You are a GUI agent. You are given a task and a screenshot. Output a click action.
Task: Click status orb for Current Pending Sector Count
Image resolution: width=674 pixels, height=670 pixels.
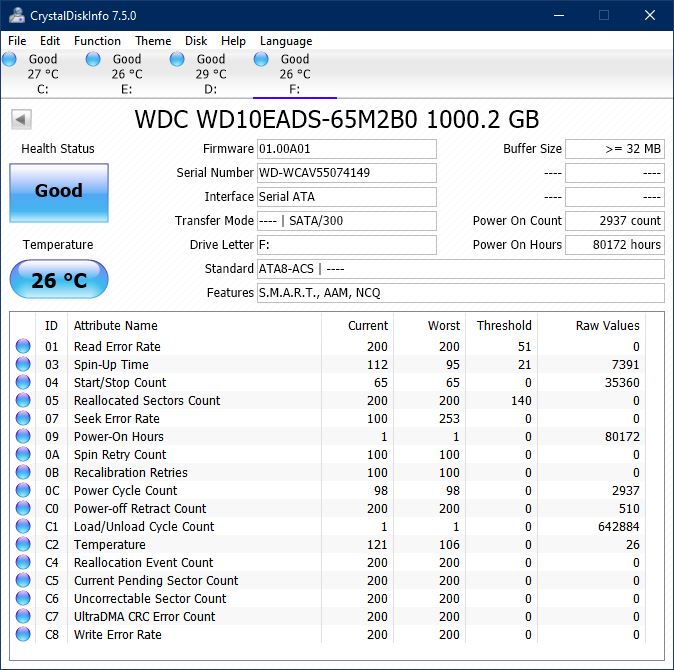click(x=23, y=580)
